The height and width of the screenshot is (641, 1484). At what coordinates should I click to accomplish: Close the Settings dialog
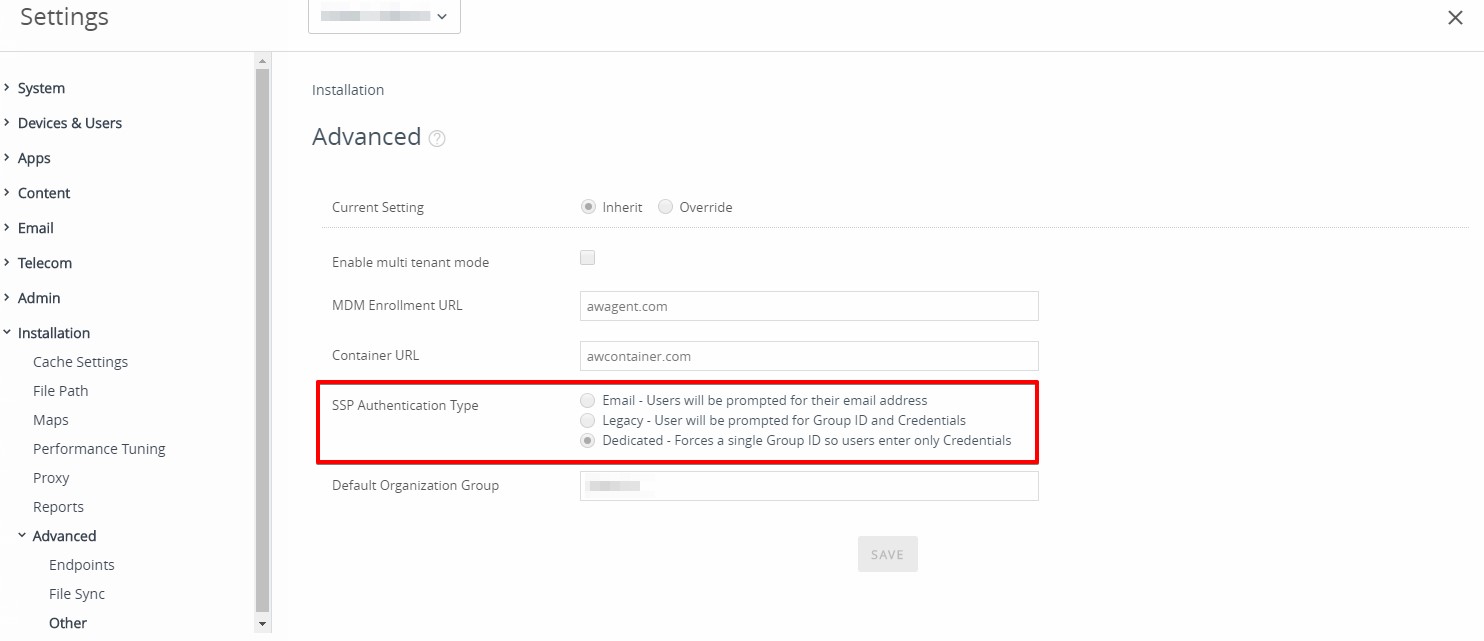tap(1455, 18)
